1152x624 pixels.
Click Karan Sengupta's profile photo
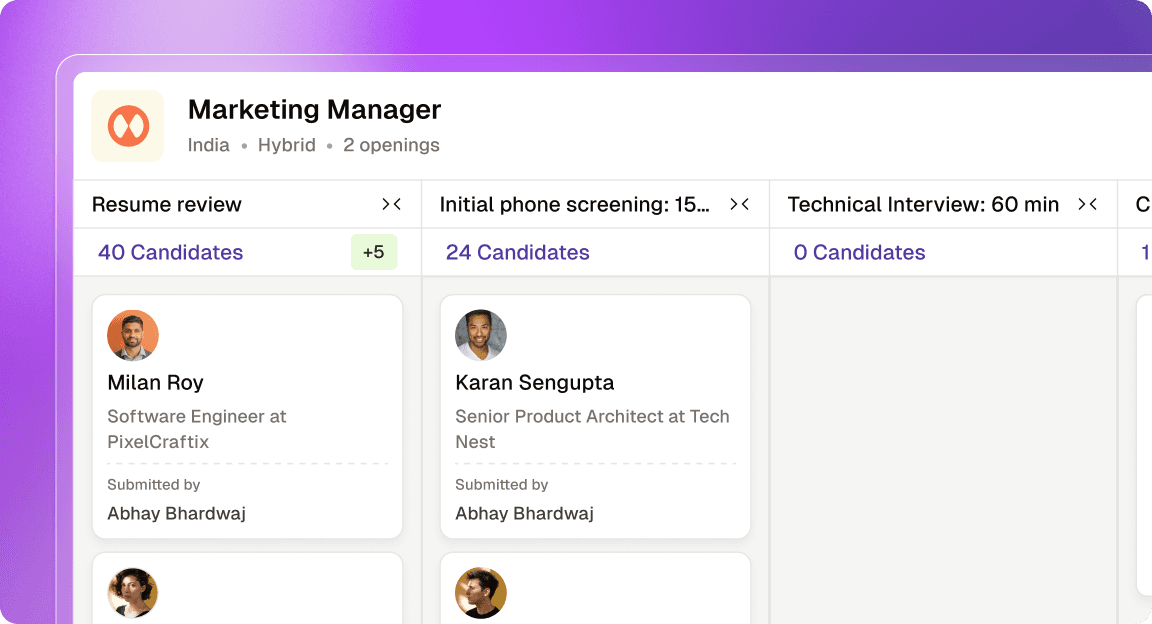[481, 335]
